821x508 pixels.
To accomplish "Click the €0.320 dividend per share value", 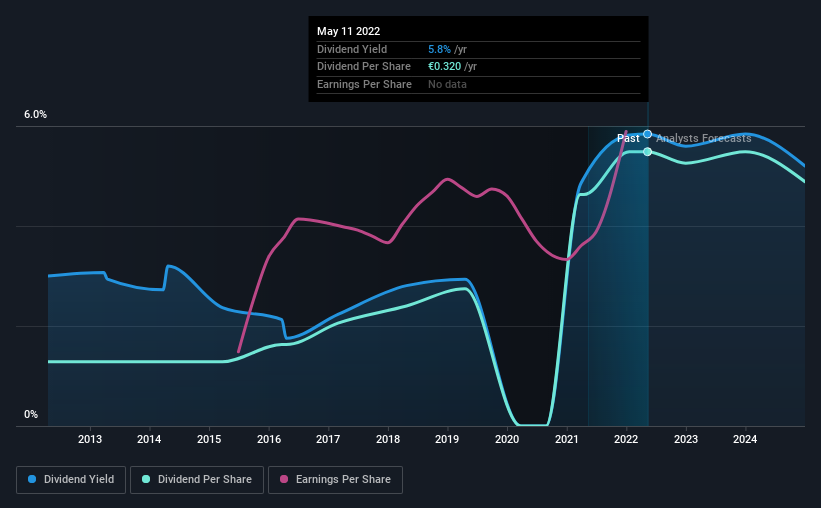I will coord(445,67).
